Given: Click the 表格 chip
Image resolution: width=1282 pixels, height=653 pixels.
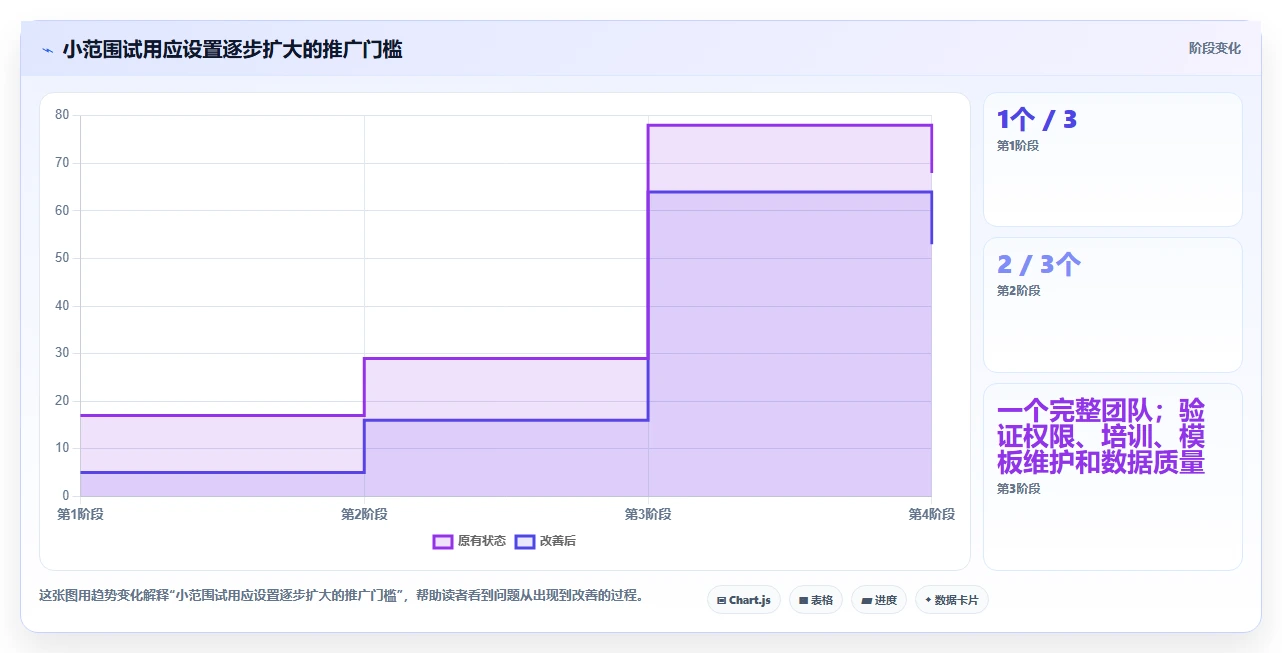Looking at the screenshot, I should tap(816, 600).
